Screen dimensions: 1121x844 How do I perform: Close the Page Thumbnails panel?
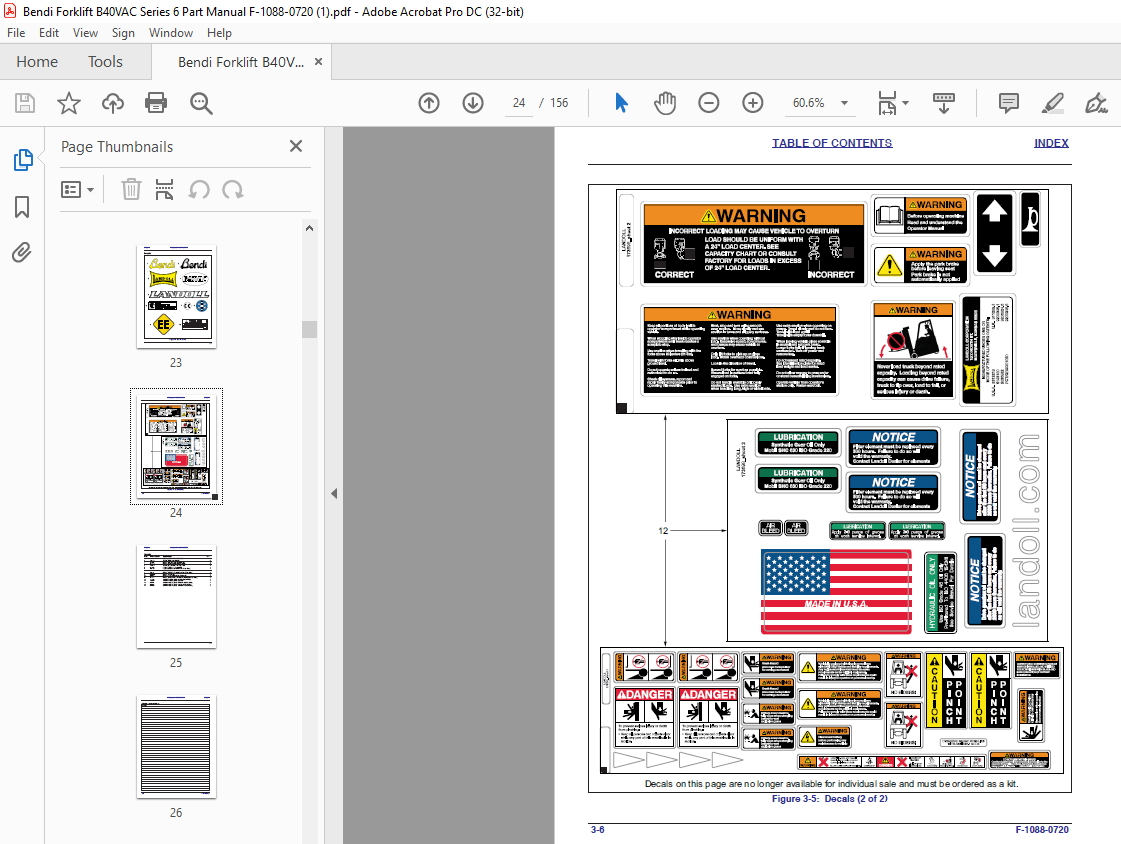296,146
